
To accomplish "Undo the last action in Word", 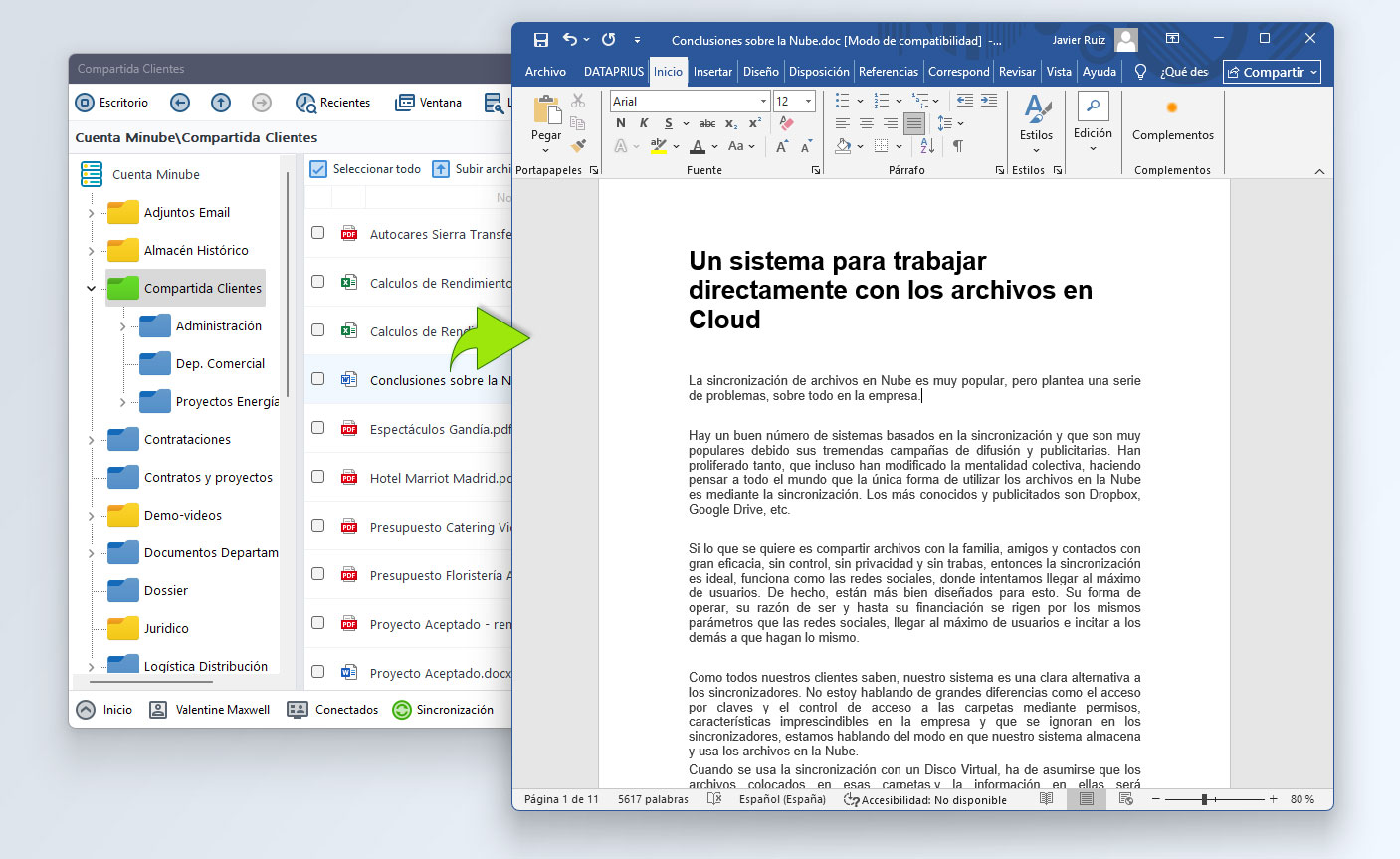I will pyautogui.click(x=570, y=40).
